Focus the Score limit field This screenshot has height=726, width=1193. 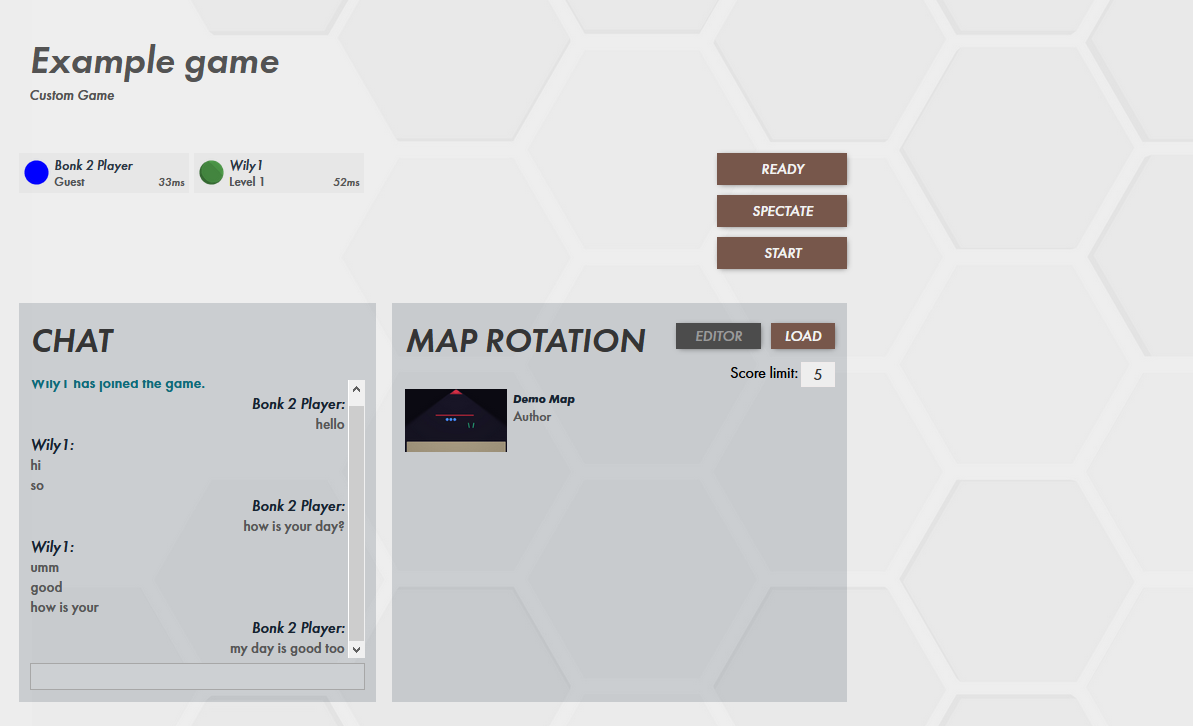pyautogui.click(x=817, y=375)
